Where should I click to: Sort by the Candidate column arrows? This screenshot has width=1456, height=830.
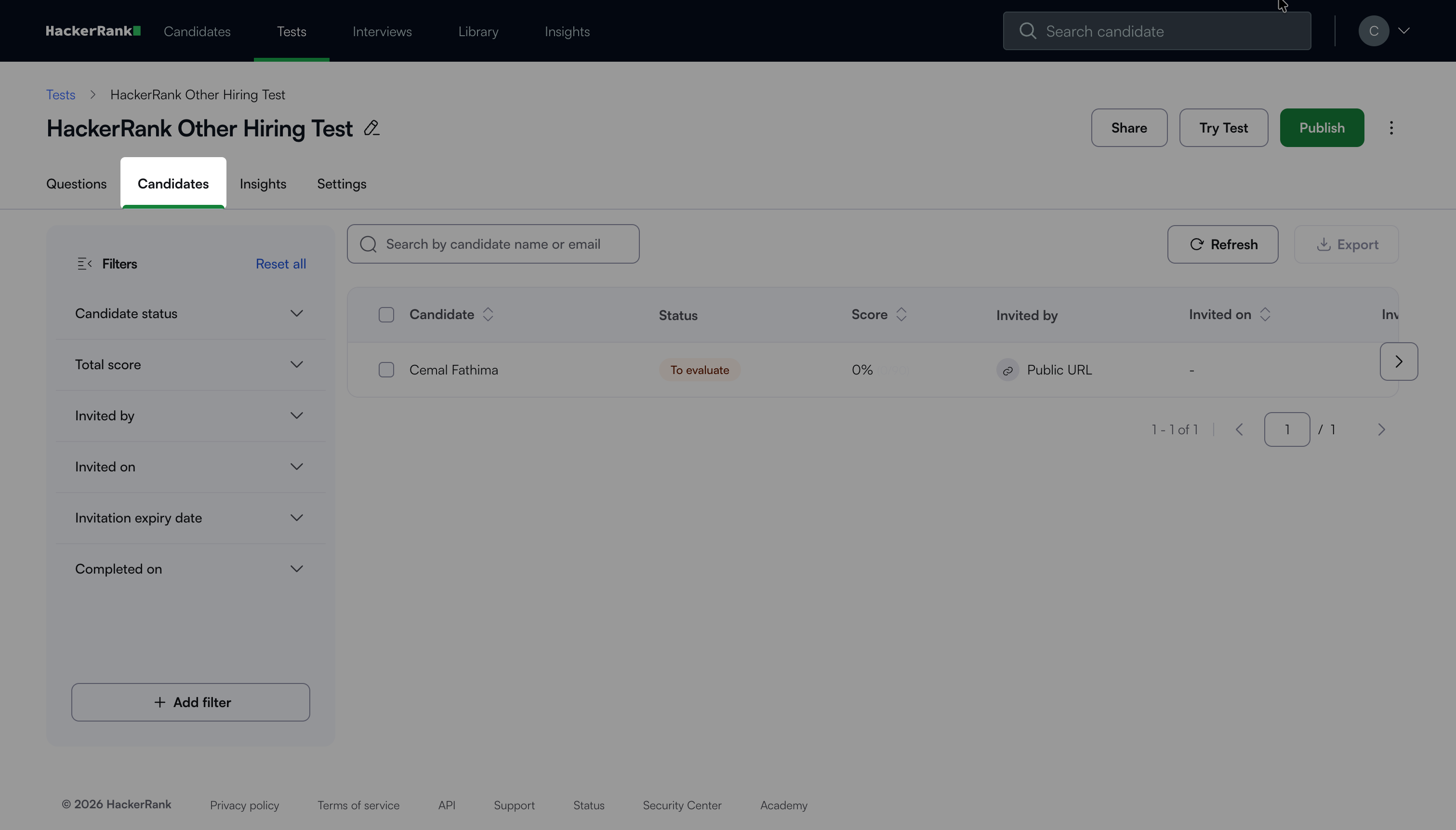[488, 314]
